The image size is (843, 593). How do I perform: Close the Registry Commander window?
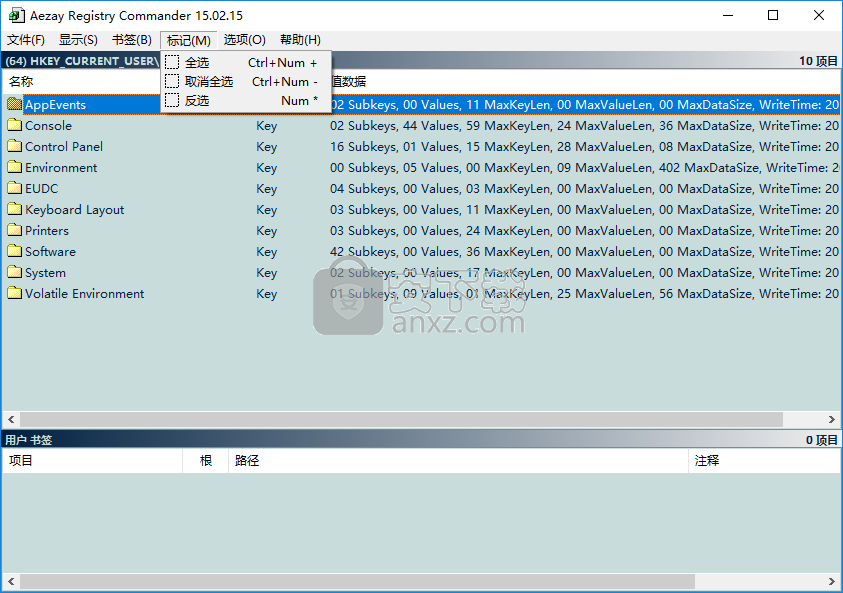tap(819, 15)
